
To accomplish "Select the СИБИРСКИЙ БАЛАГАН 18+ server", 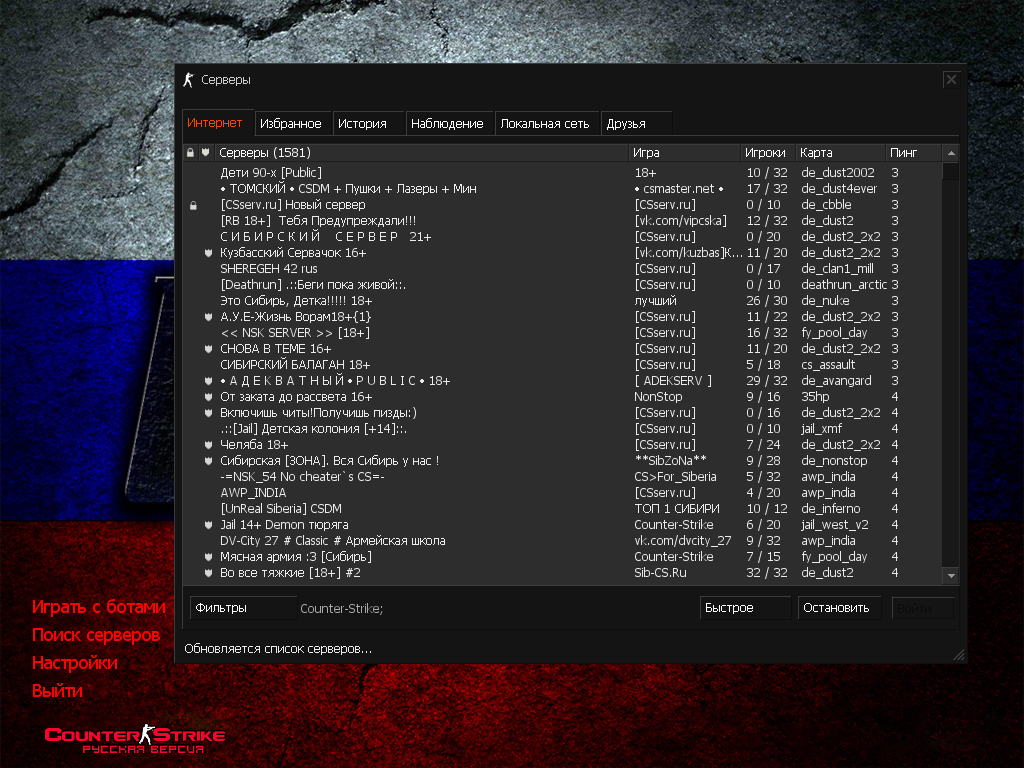I will (x=563, y=365).
